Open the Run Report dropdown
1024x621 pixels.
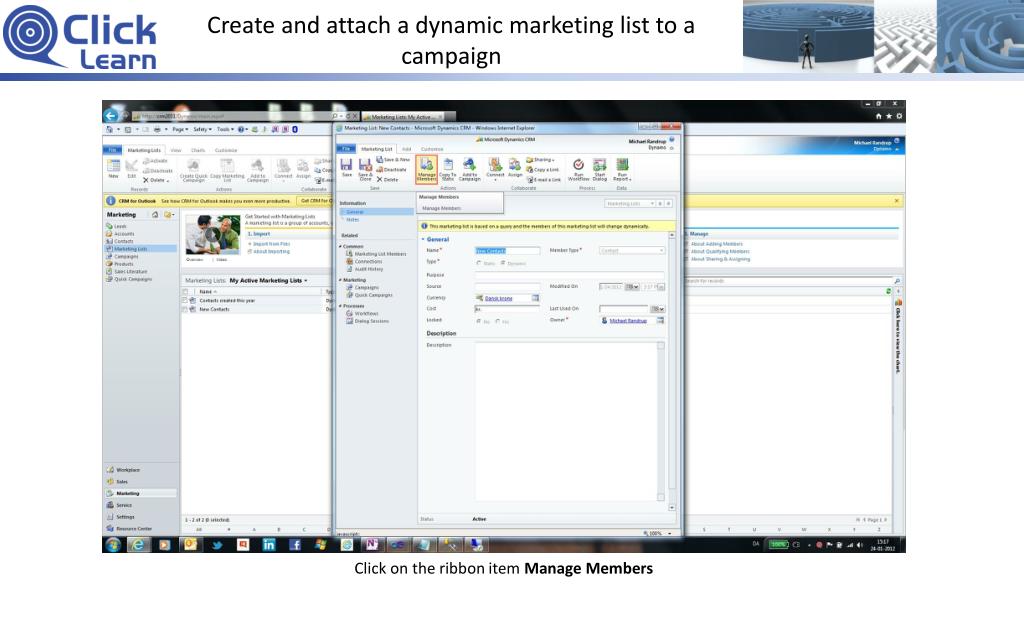622,168
